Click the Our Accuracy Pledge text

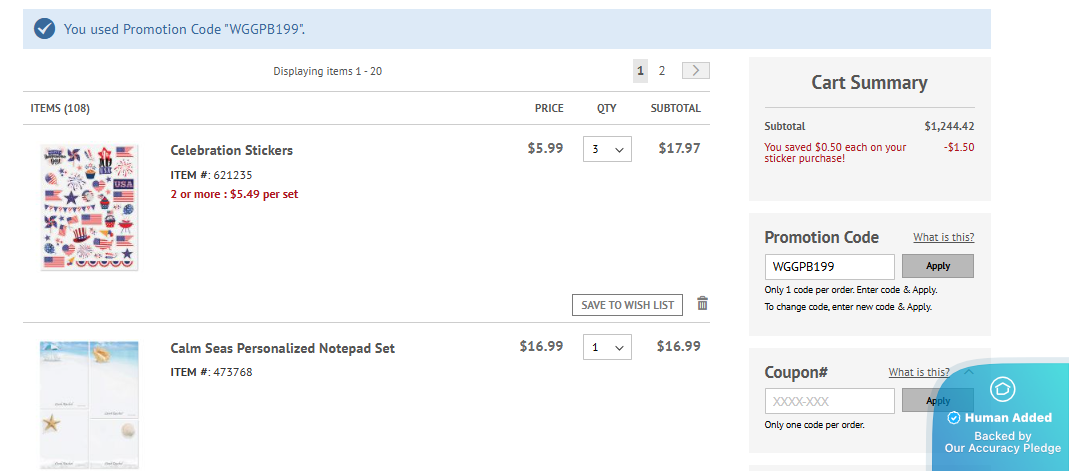pos(1002,448)
